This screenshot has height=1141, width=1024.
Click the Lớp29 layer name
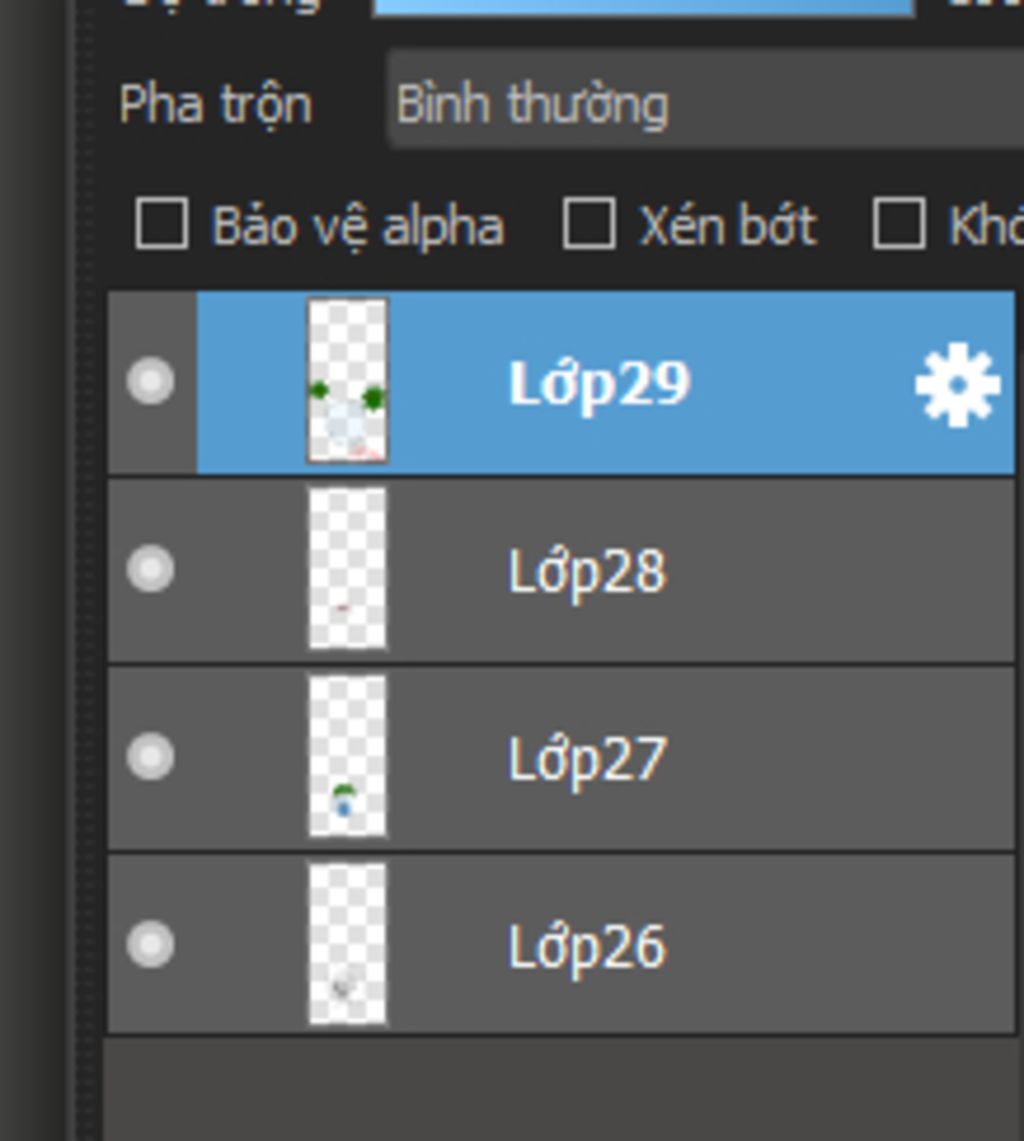click(x=599, y=383)
